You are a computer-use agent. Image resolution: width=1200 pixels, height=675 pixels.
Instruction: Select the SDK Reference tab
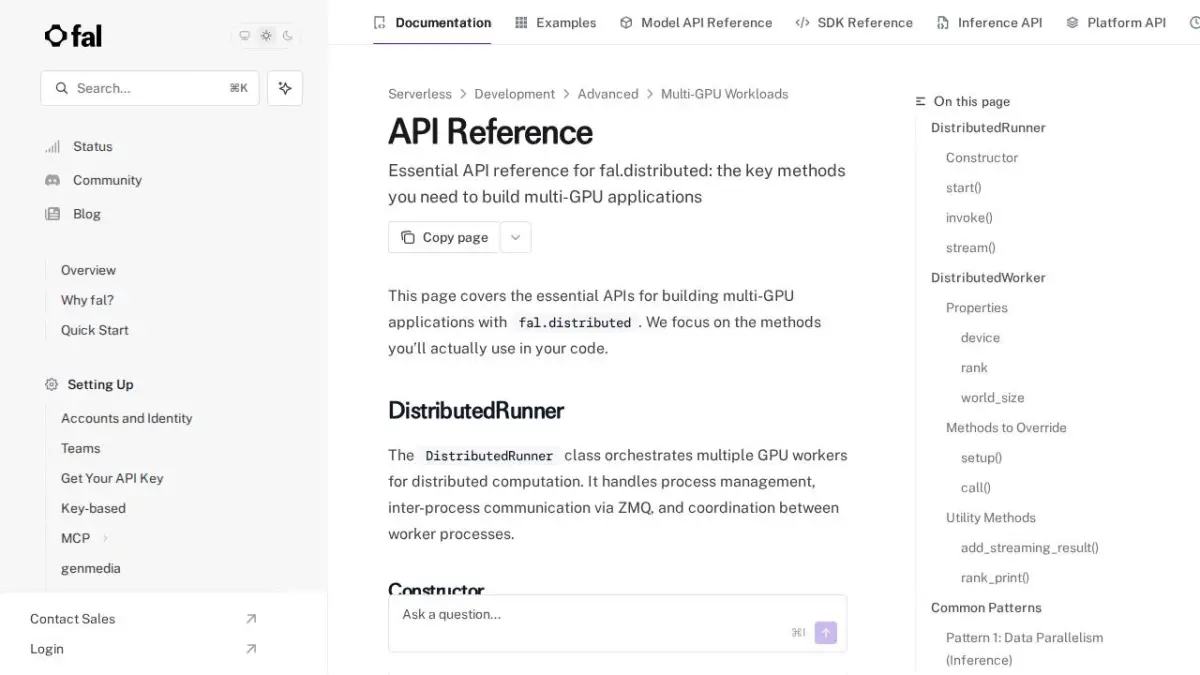(x=854, y=22)
